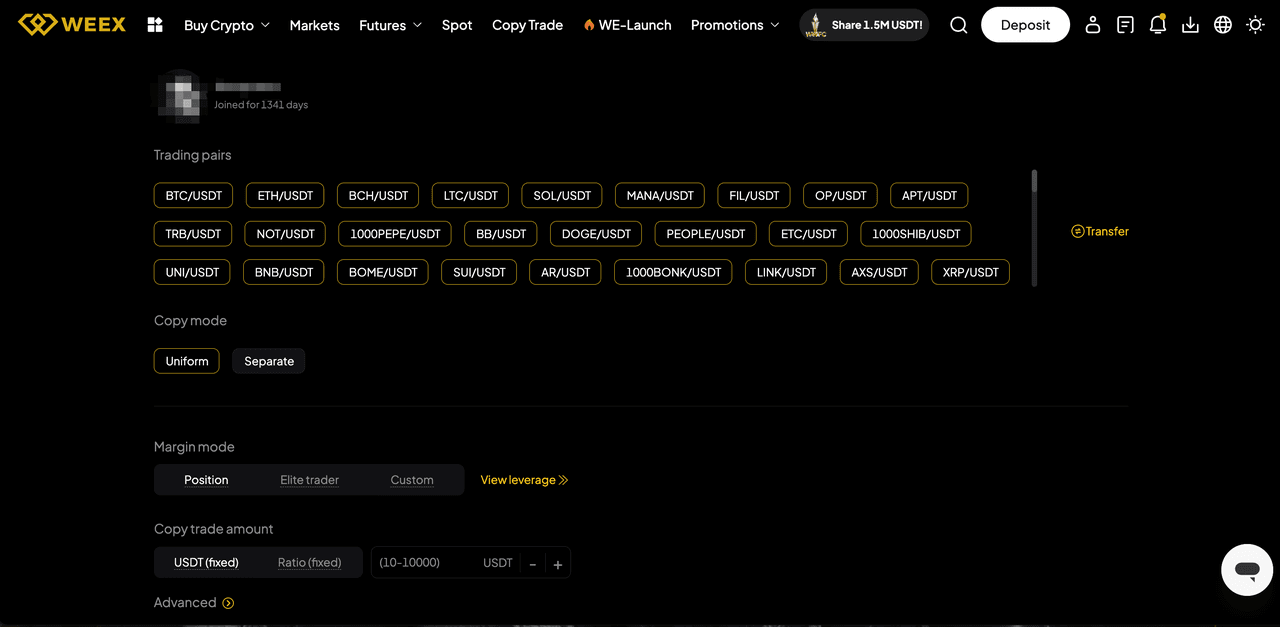The height and width of the screenshot is (627, 1280).
Task: Open the orders document icon
Action: coord(1125,25)
